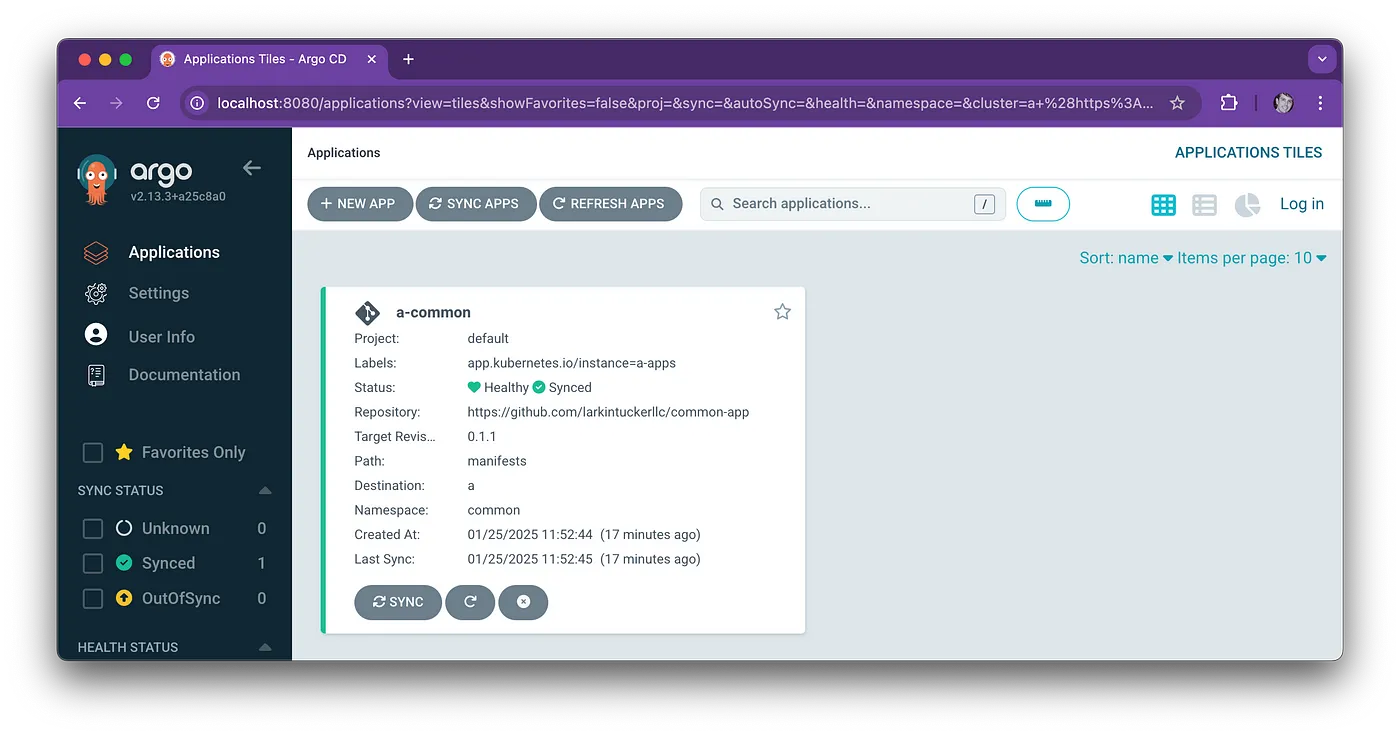Click the Log in link
Screen dimensions: 1400x736
point(1301,204)
